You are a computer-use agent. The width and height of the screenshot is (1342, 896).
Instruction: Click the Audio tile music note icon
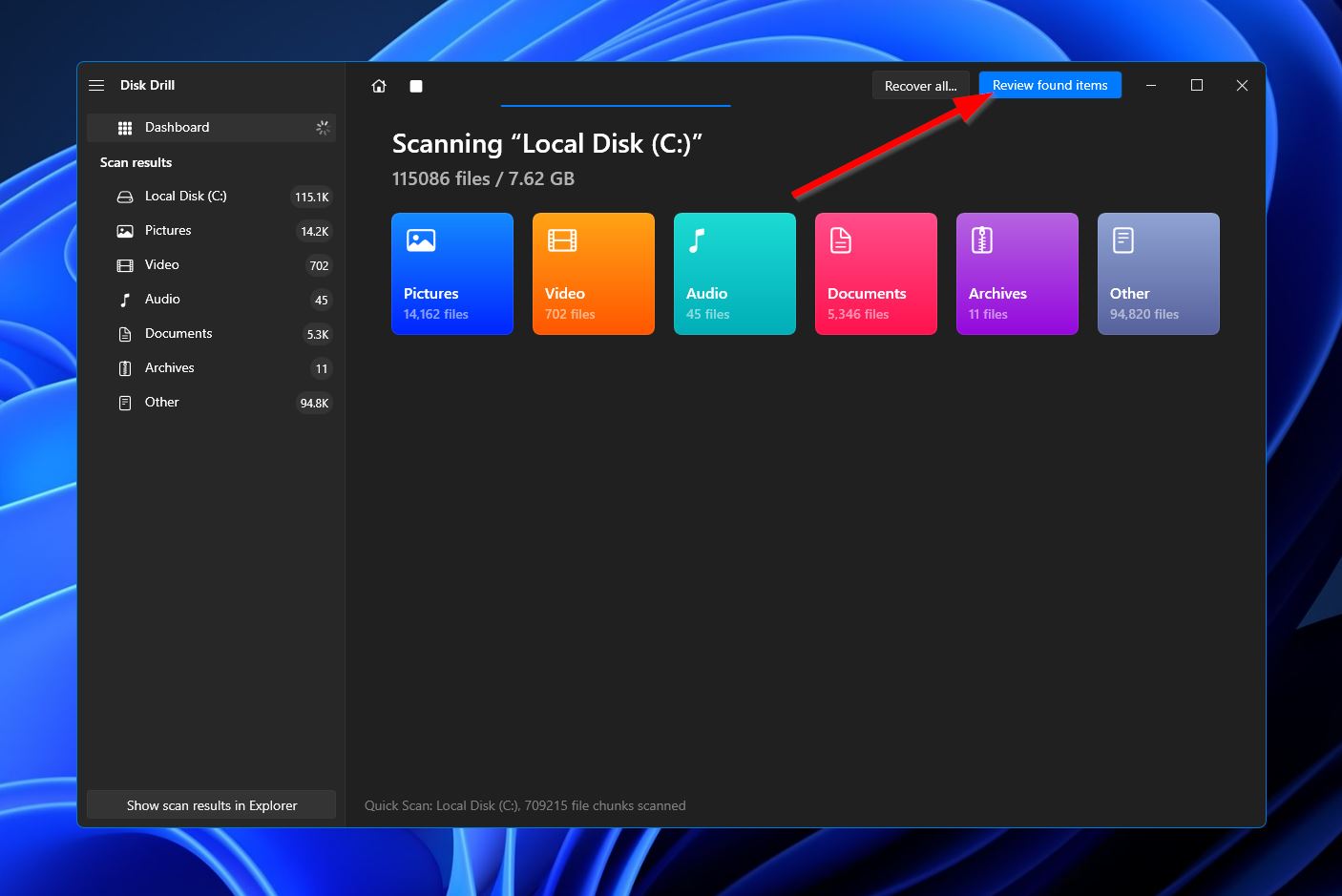697,240
